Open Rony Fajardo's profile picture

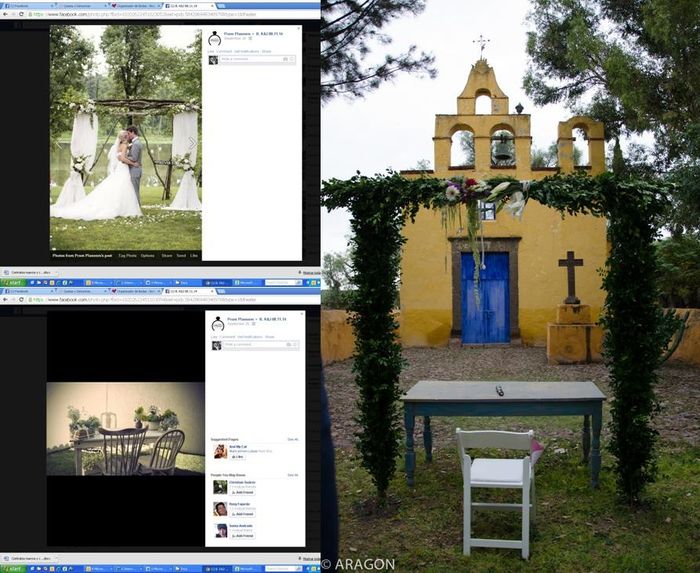click(x=220, y=509)
